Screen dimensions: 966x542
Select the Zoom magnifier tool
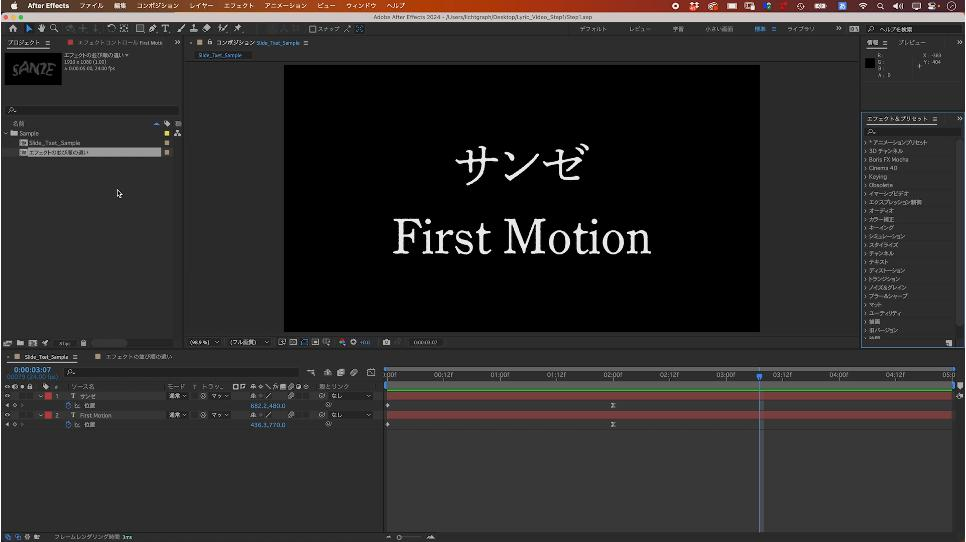point(54,28)
